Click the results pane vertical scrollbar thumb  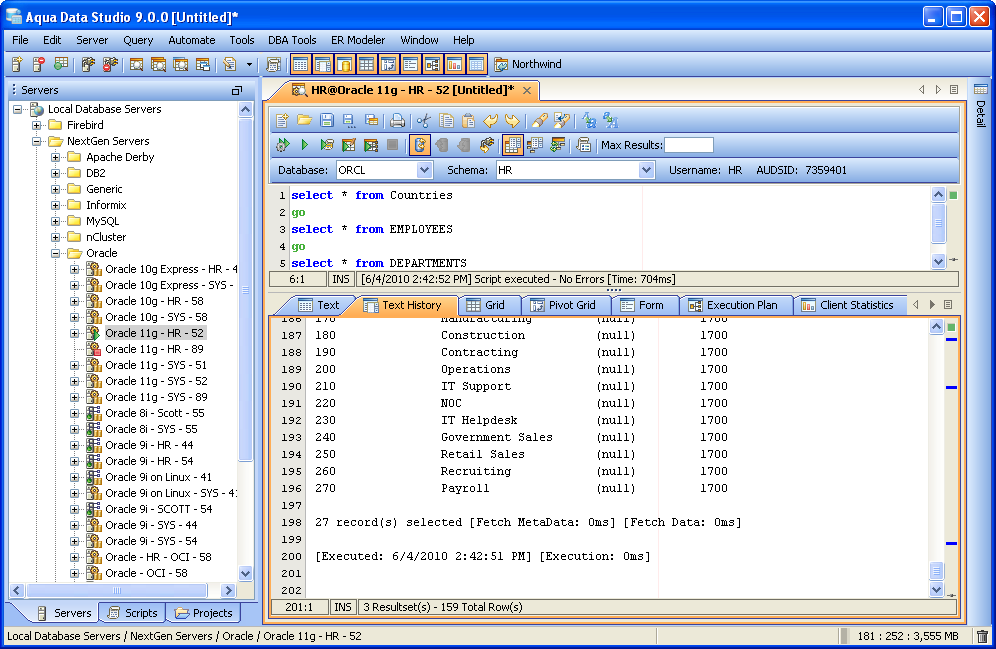(x=937, y=570)
